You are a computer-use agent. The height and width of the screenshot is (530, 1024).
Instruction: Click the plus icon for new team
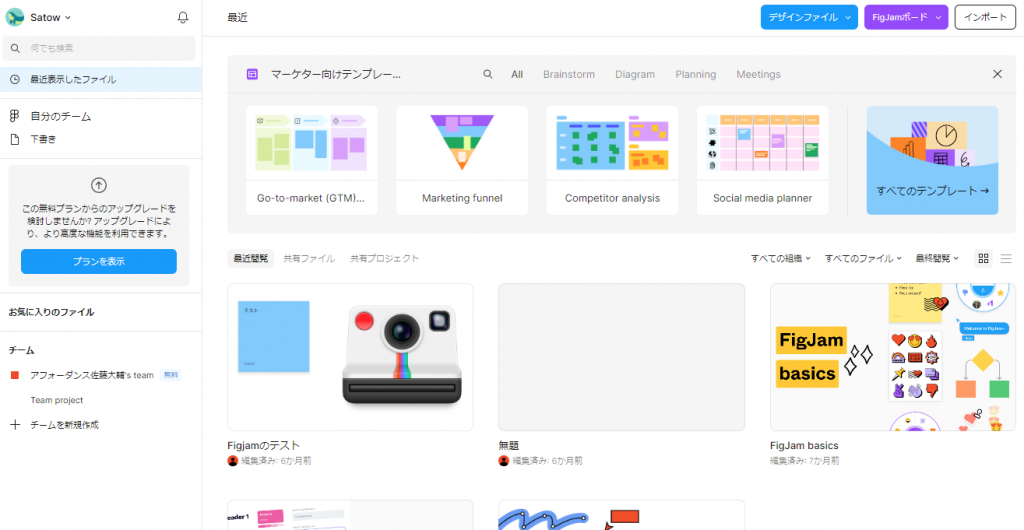[15, 425]
